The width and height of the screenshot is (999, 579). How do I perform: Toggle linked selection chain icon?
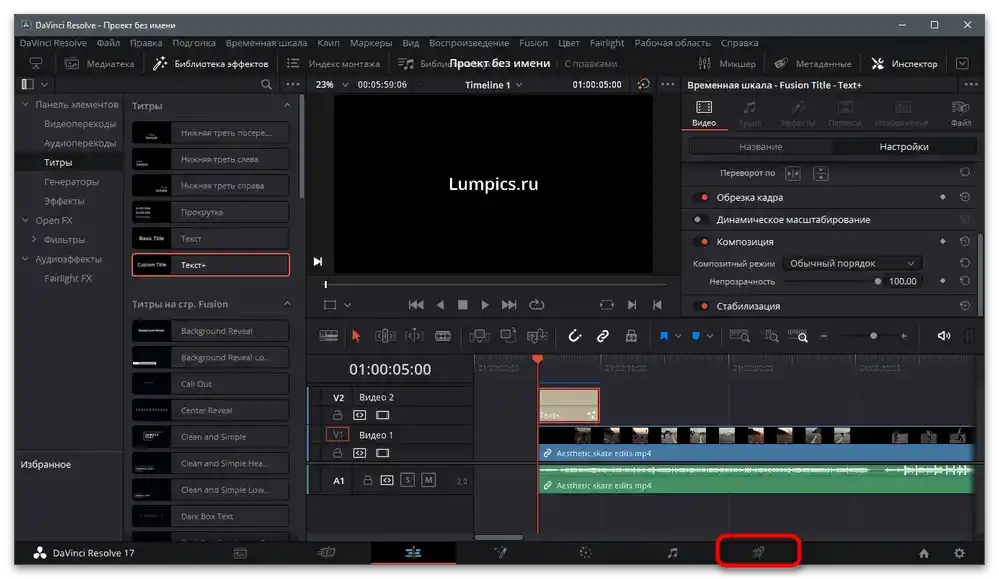tap(602, 336)
